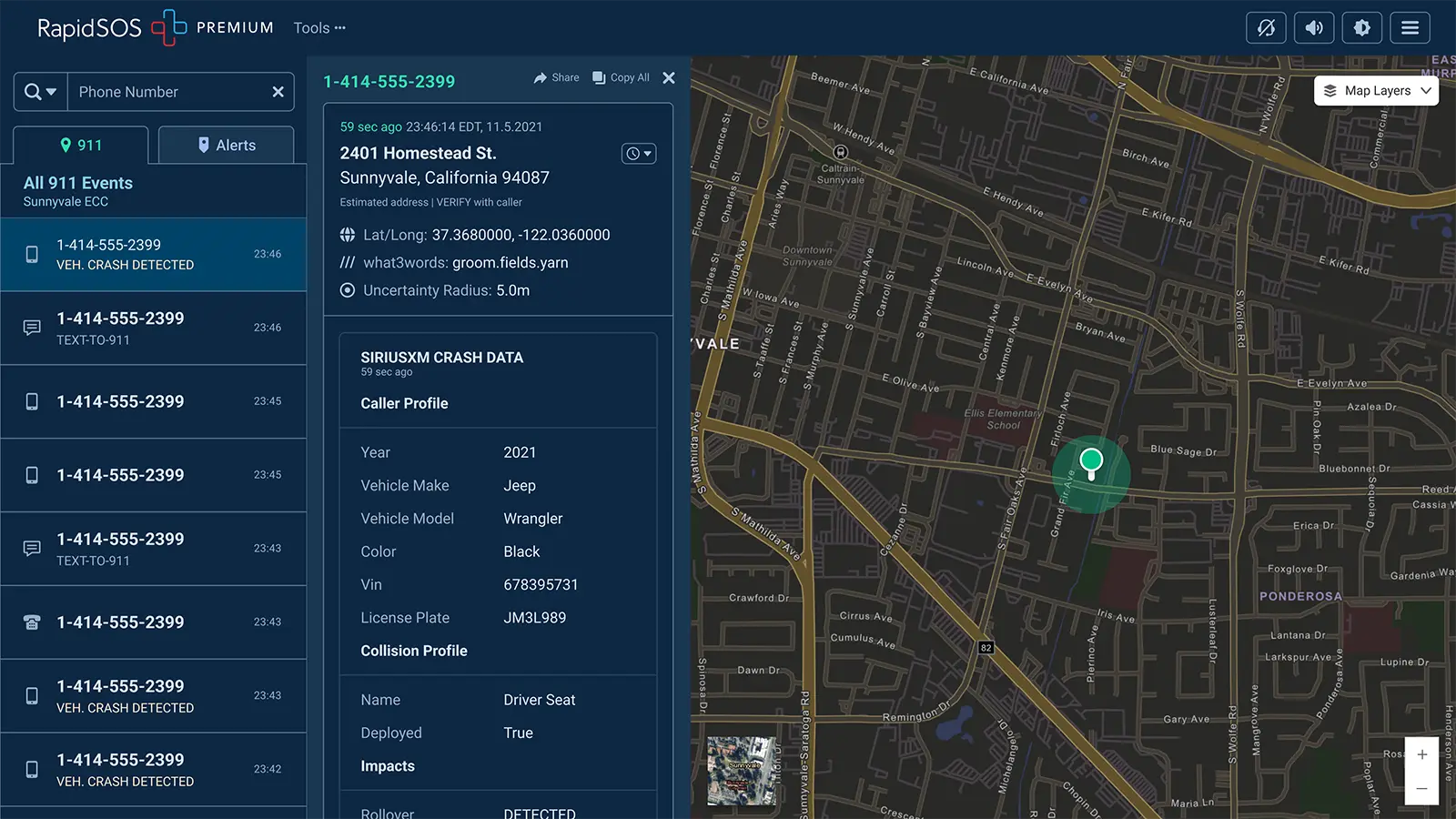Click the All 911 Events heading
This screenshot has height=819, width=1456.
[x=78, y=183]
